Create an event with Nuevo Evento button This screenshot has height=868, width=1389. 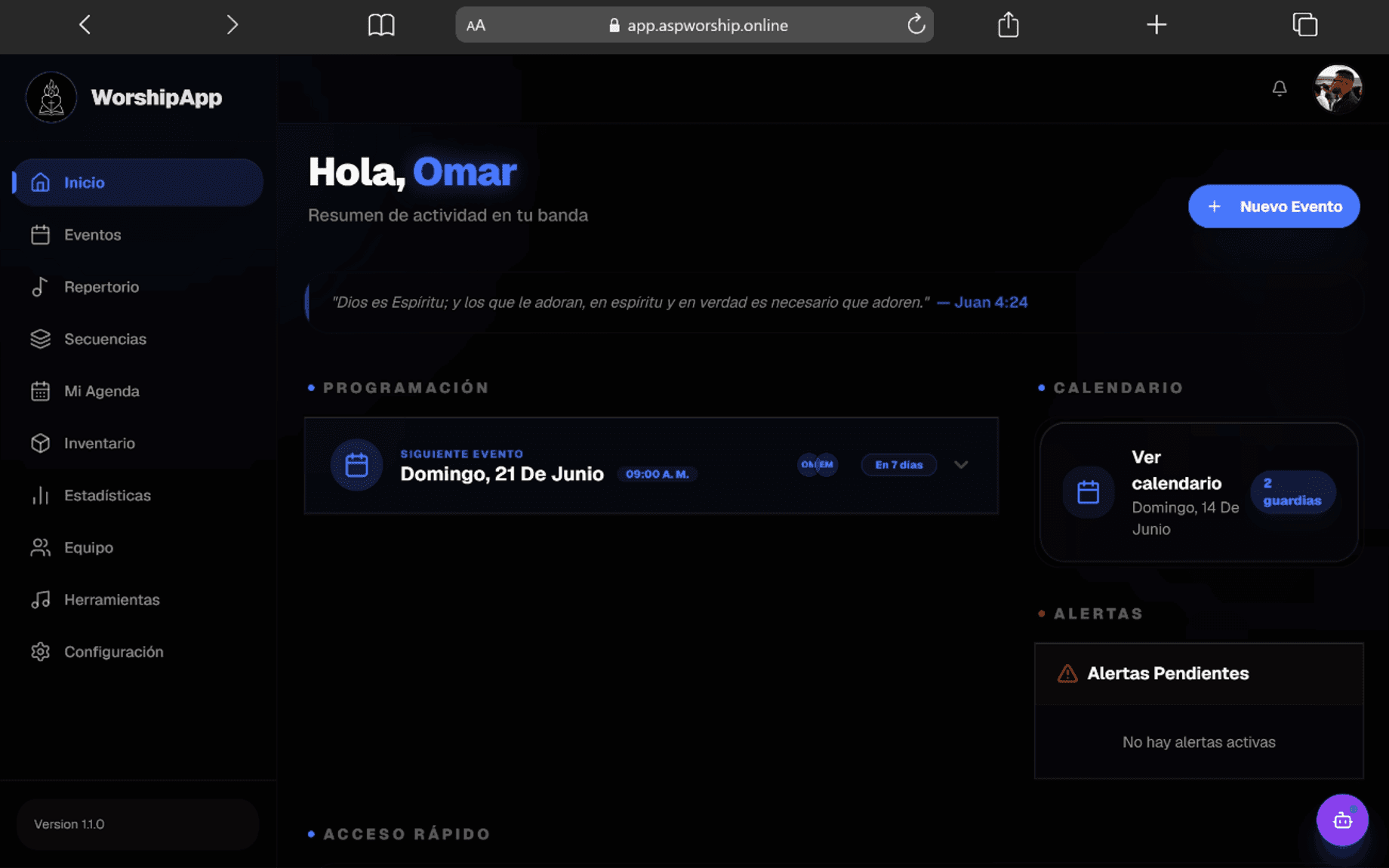[x=1274, y=206]
